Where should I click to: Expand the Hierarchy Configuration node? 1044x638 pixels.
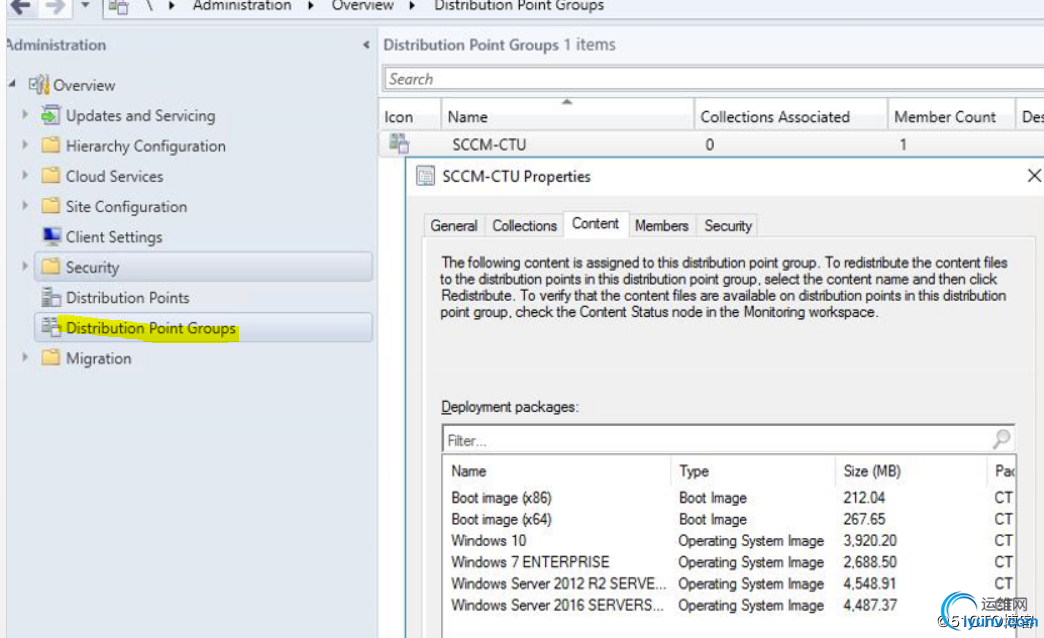coord(25,145)
